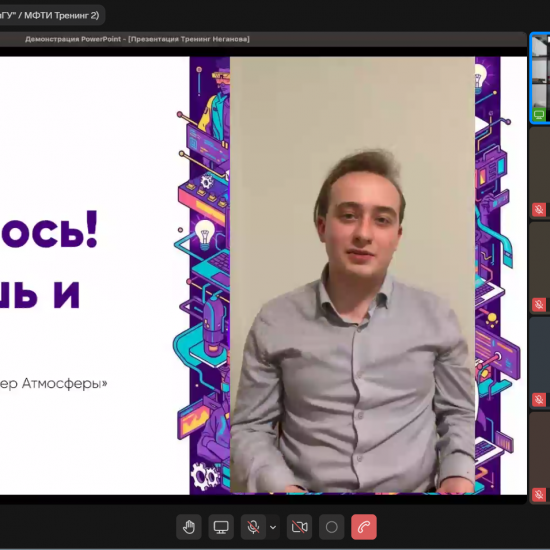This screenshot has width=550, height=550.
Task: Select the top participant thumbnail with blue border
Action: coord(540,78)
